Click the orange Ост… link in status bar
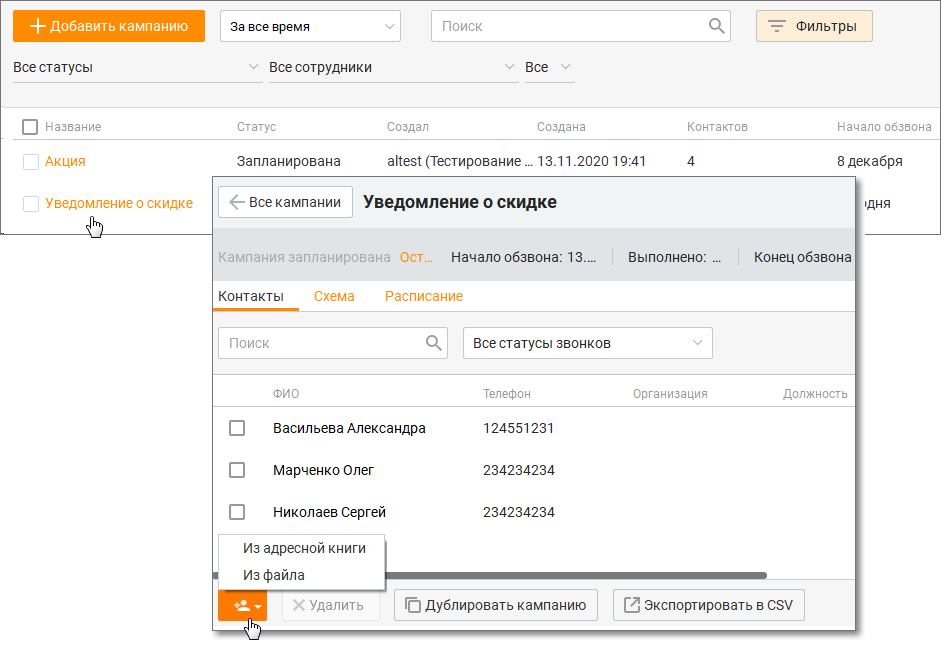The image size is (945, 646). coord(416,257)
